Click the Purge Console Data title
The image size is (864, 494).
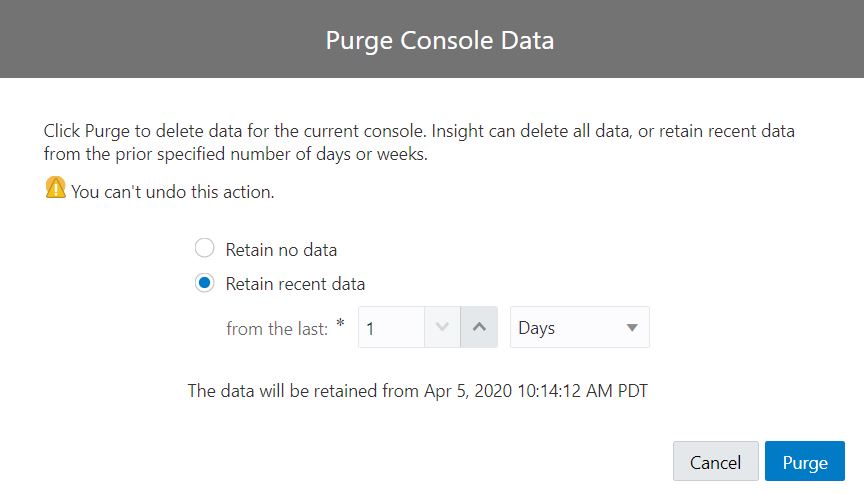click(440, 41)
